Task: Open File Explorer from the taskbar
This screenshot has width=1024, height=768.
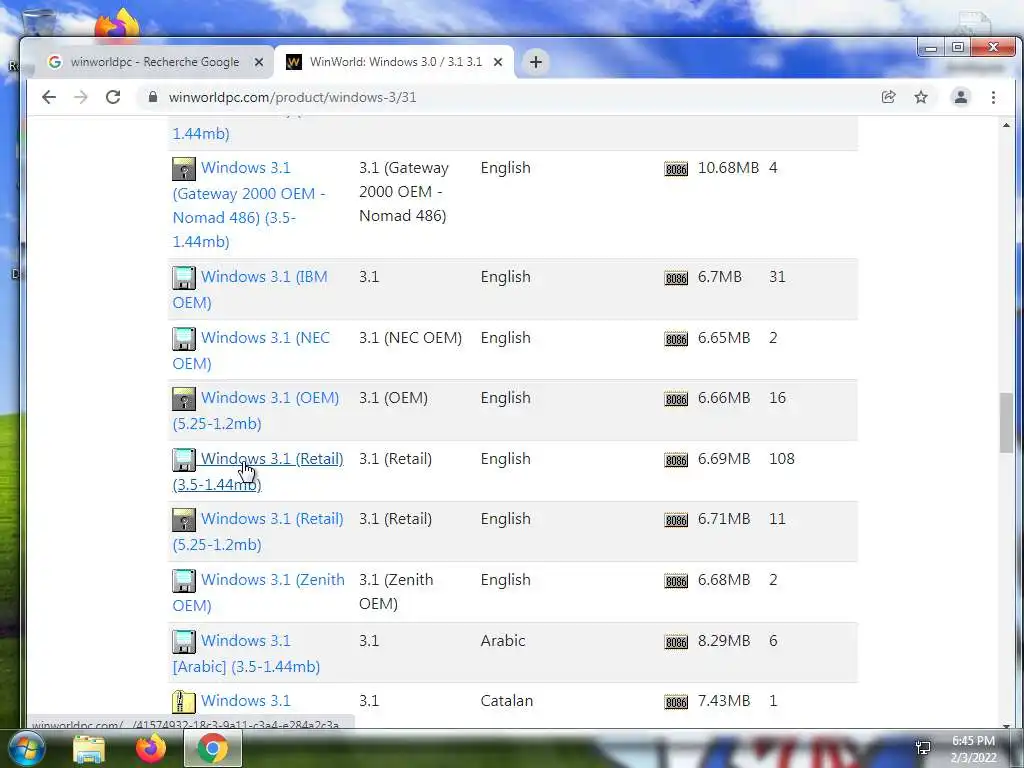Action: tap(89, 749)
